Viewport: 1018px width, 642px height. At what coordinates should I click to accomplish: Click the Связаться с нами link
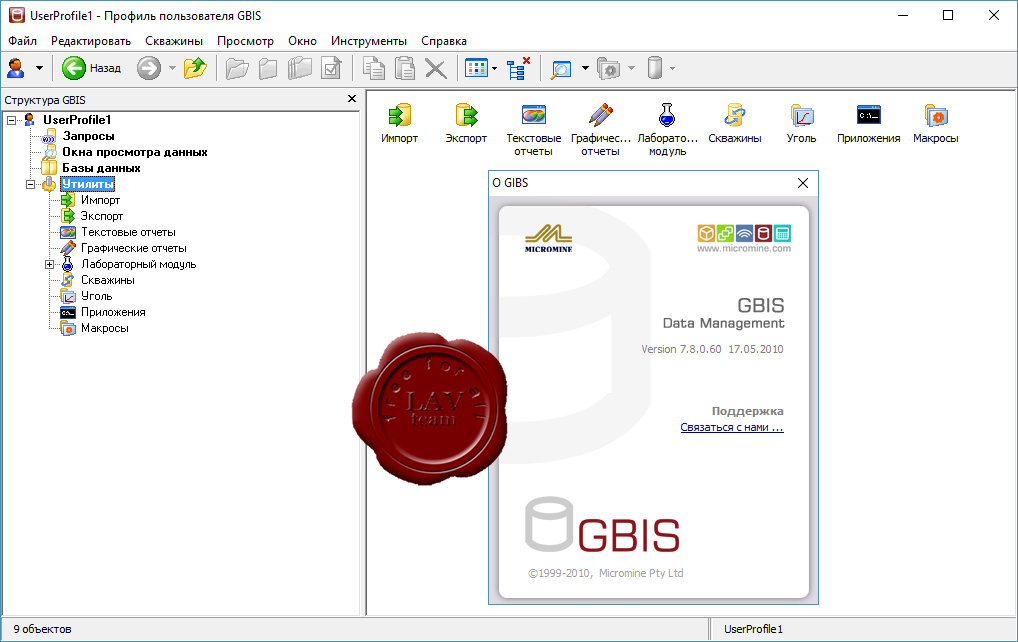pyautogui.click(x=732, y=427)
